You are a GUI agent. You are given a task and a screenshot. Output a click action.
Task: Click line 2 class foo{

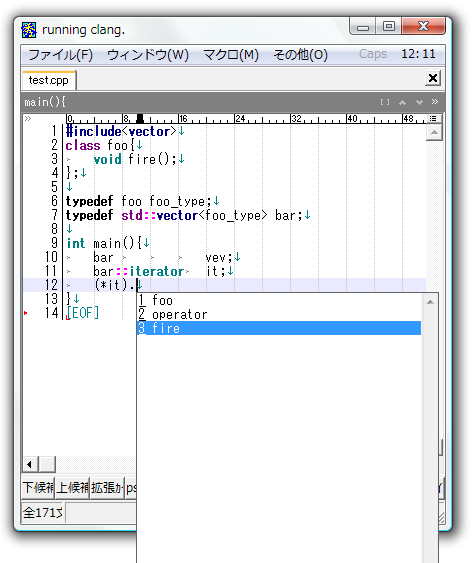(100, 145)
